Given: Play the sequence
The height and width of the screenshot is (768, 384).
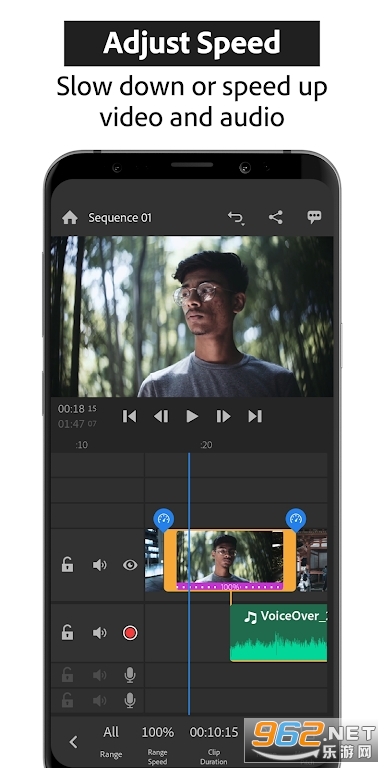Looking at the screenshot, I should (192, 416).
